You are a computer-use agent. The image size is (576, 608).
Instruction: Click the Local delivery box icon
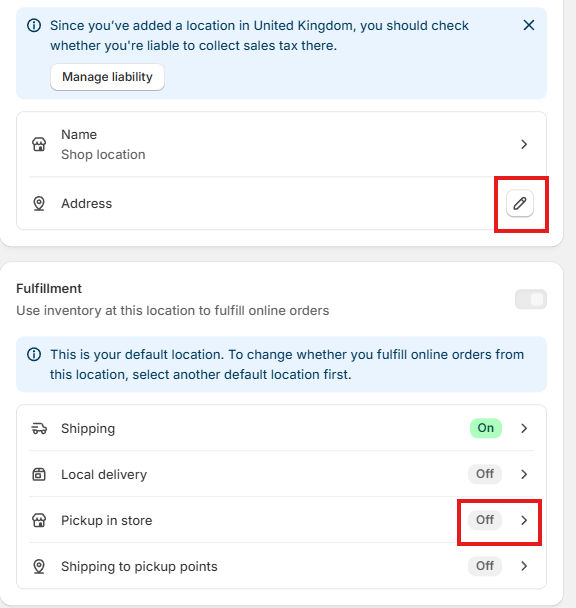click(x=39, y=474)
